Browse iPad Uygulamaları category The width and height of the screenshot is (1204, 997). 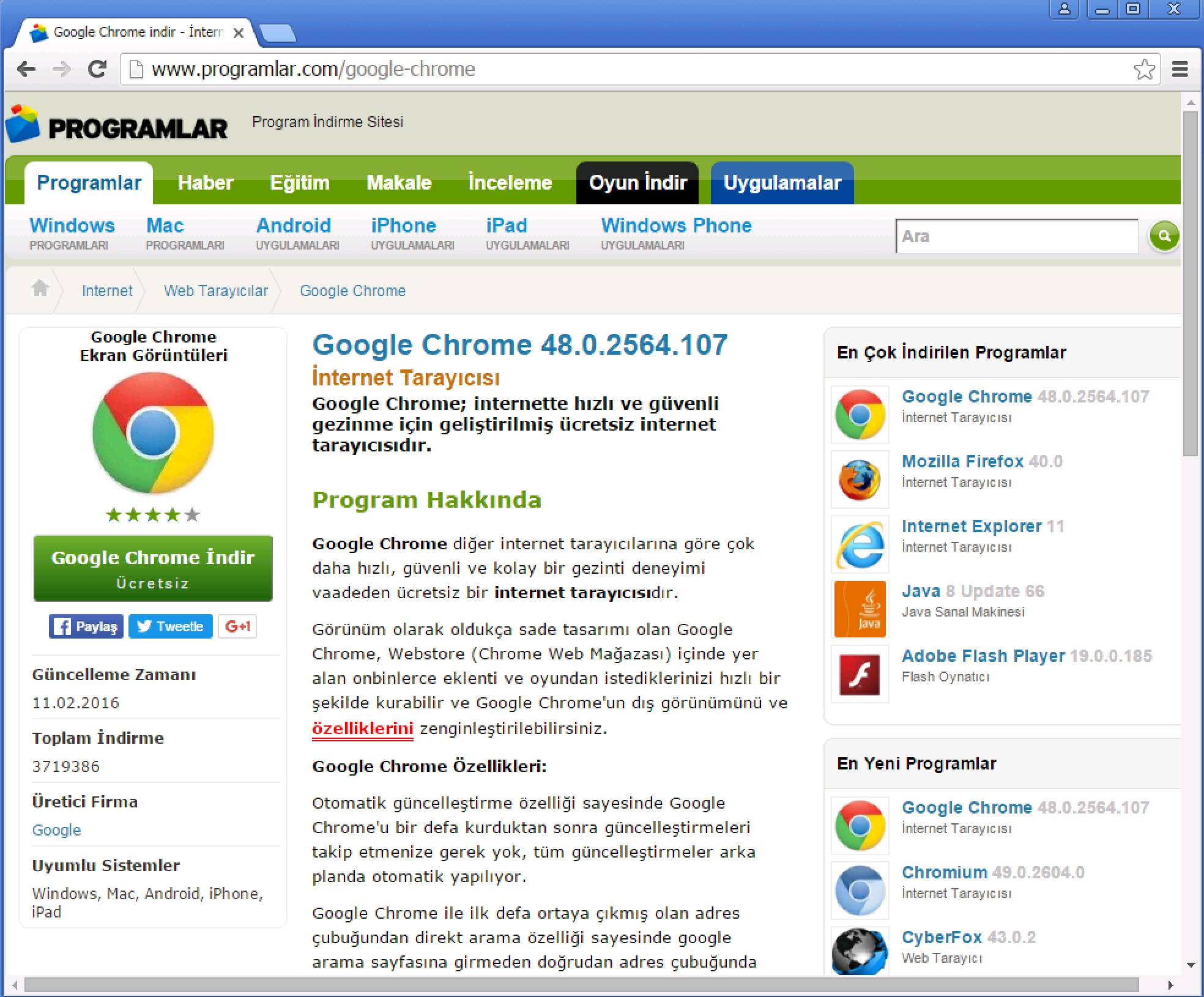[527, 234]
